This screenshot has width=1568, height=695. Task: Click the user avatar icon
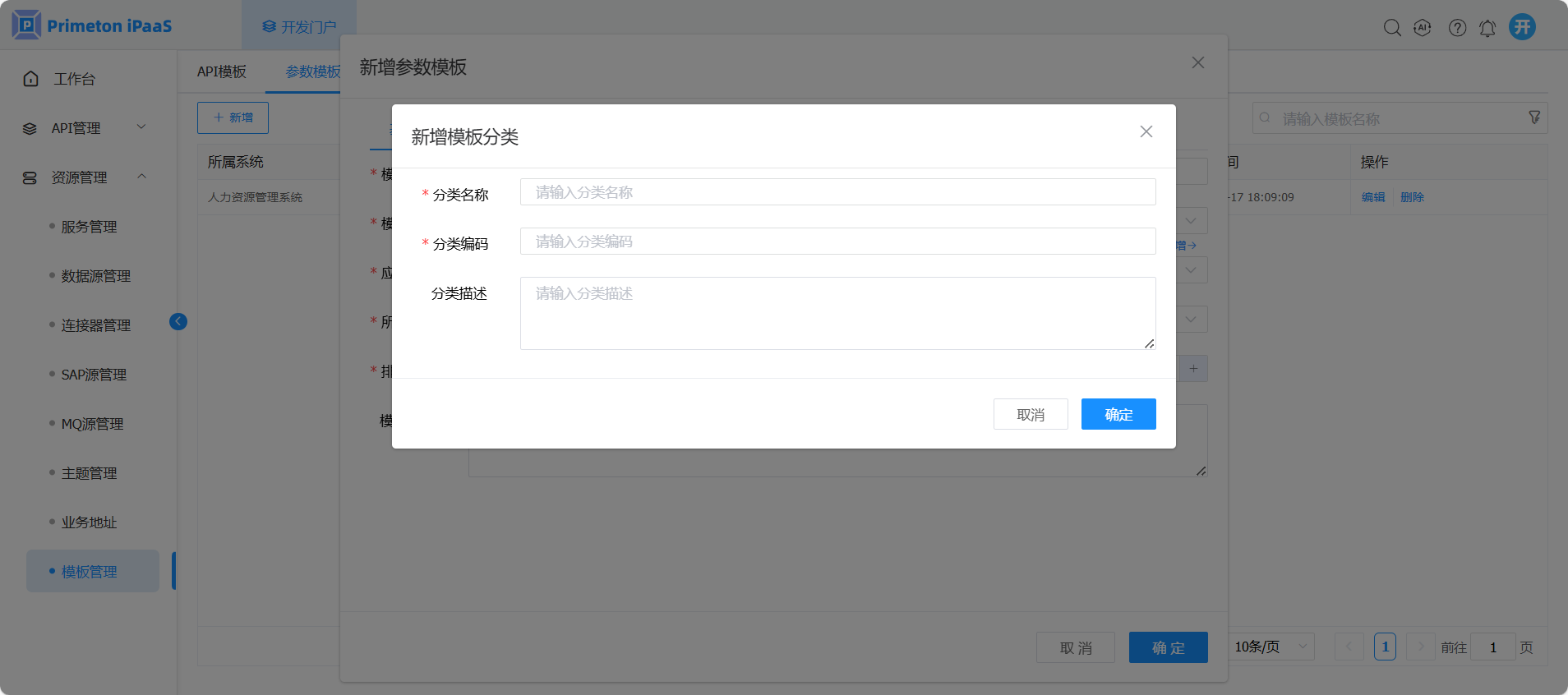1522,27
